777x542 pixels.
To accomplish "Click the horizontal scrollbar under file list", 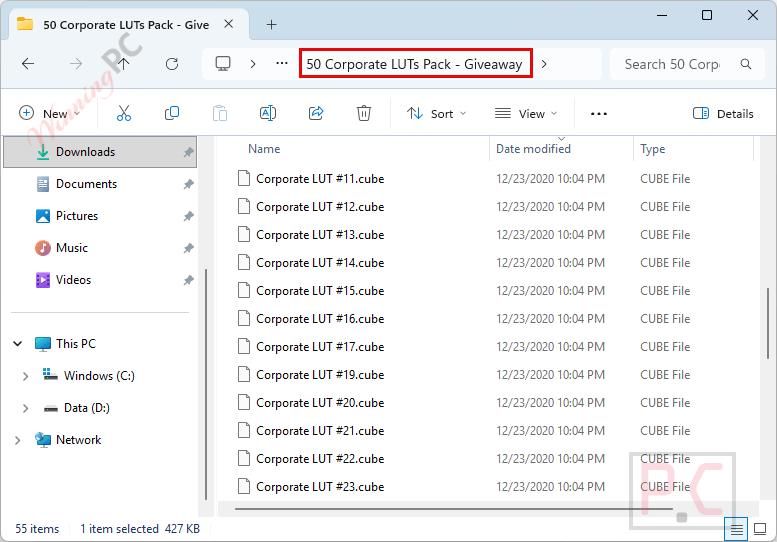I will pyautogui.click(x=453, y=509).
